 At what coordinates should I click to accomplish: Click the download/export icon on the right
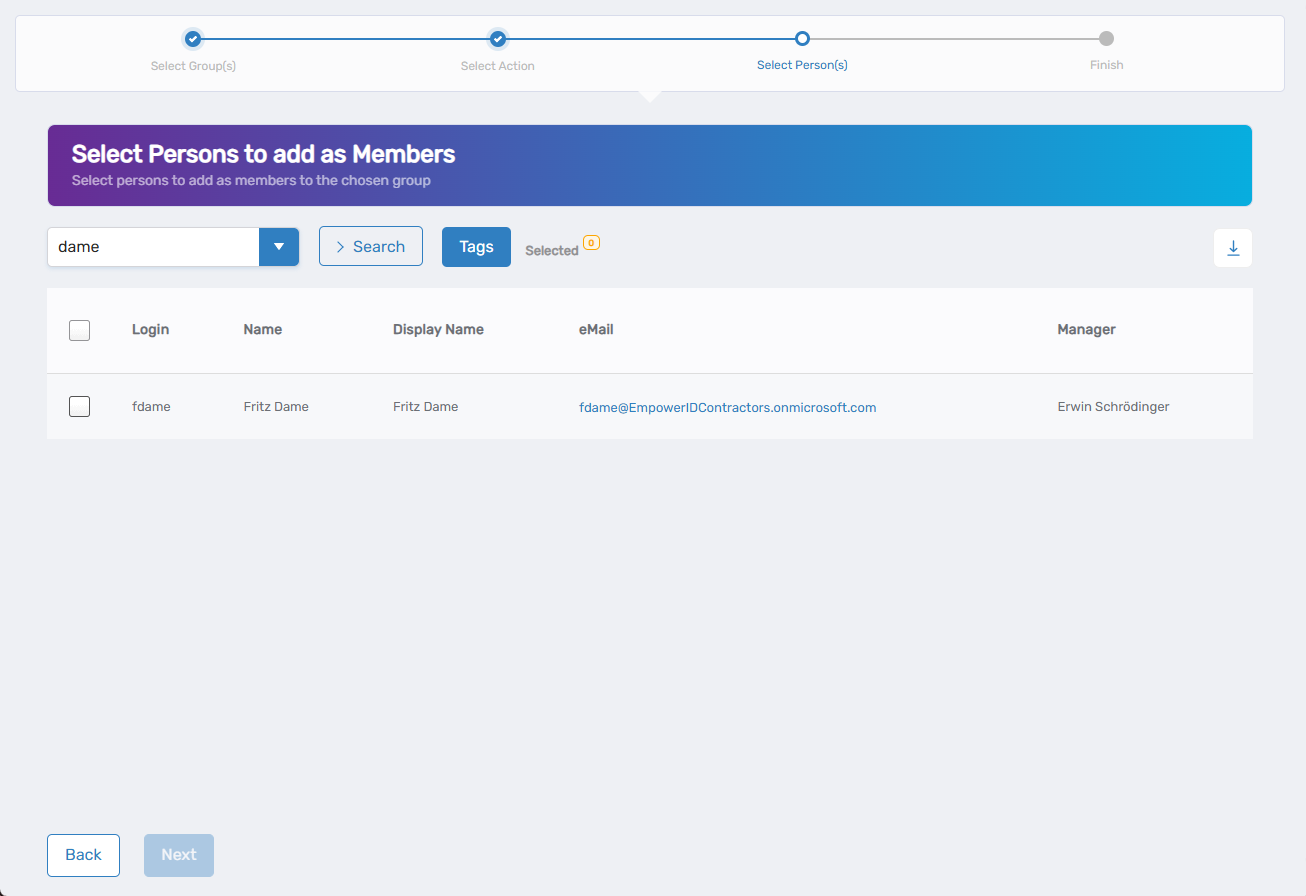pyautogui.click(x=1232, y=247)
